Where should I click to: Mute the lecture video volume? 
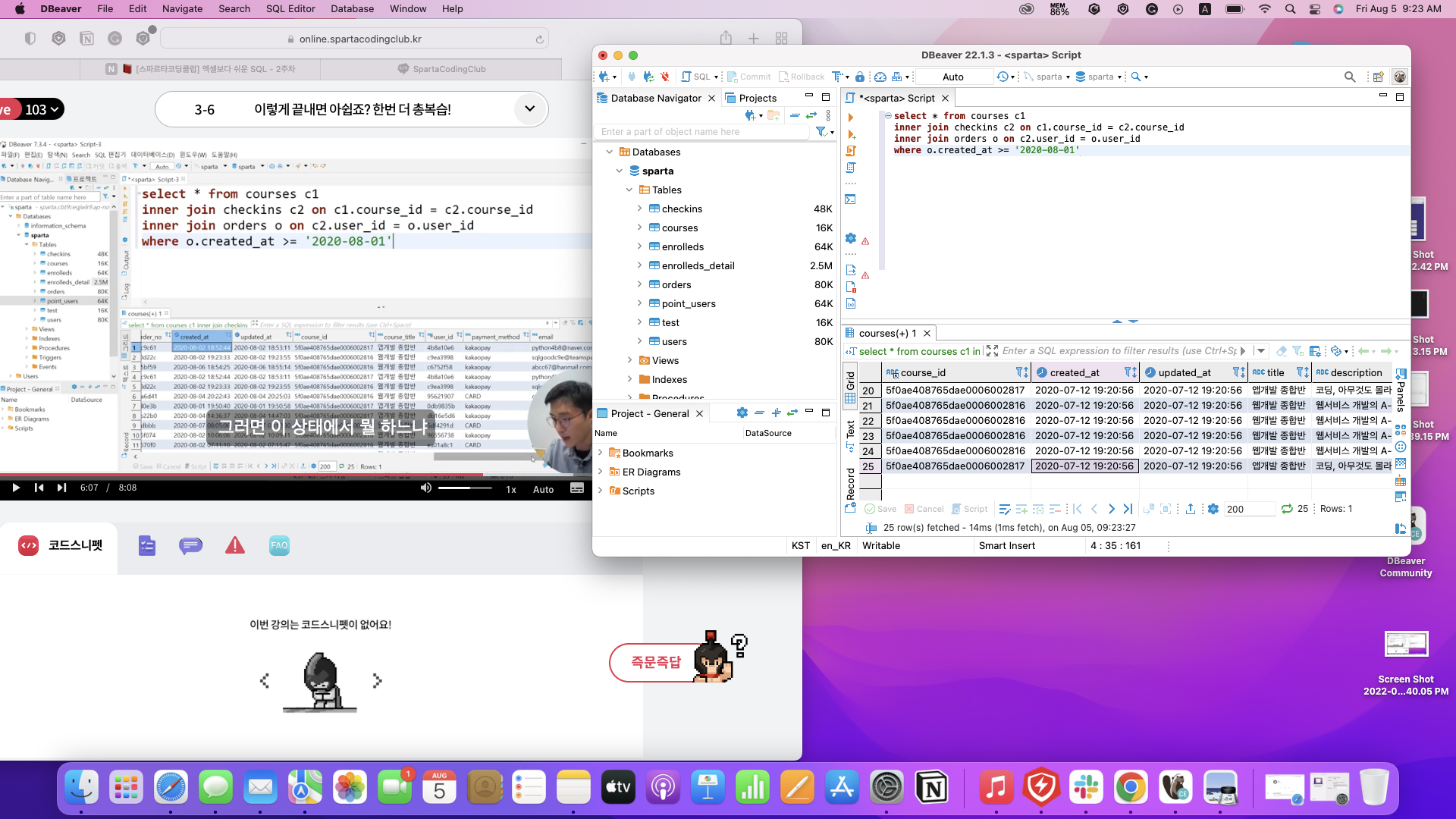(x=426, y=488)
